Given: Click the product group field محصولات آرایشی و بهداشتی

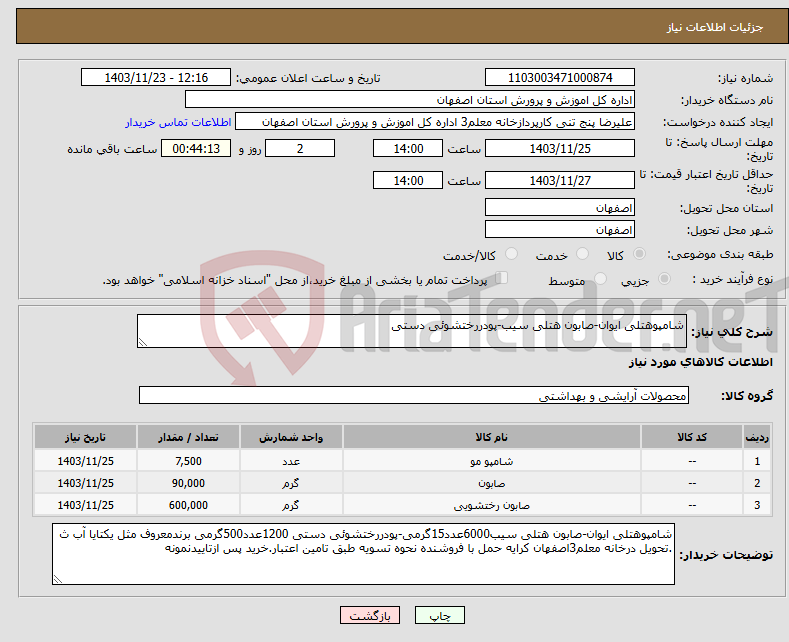Looking at the screenshot, I should (414, 395).
